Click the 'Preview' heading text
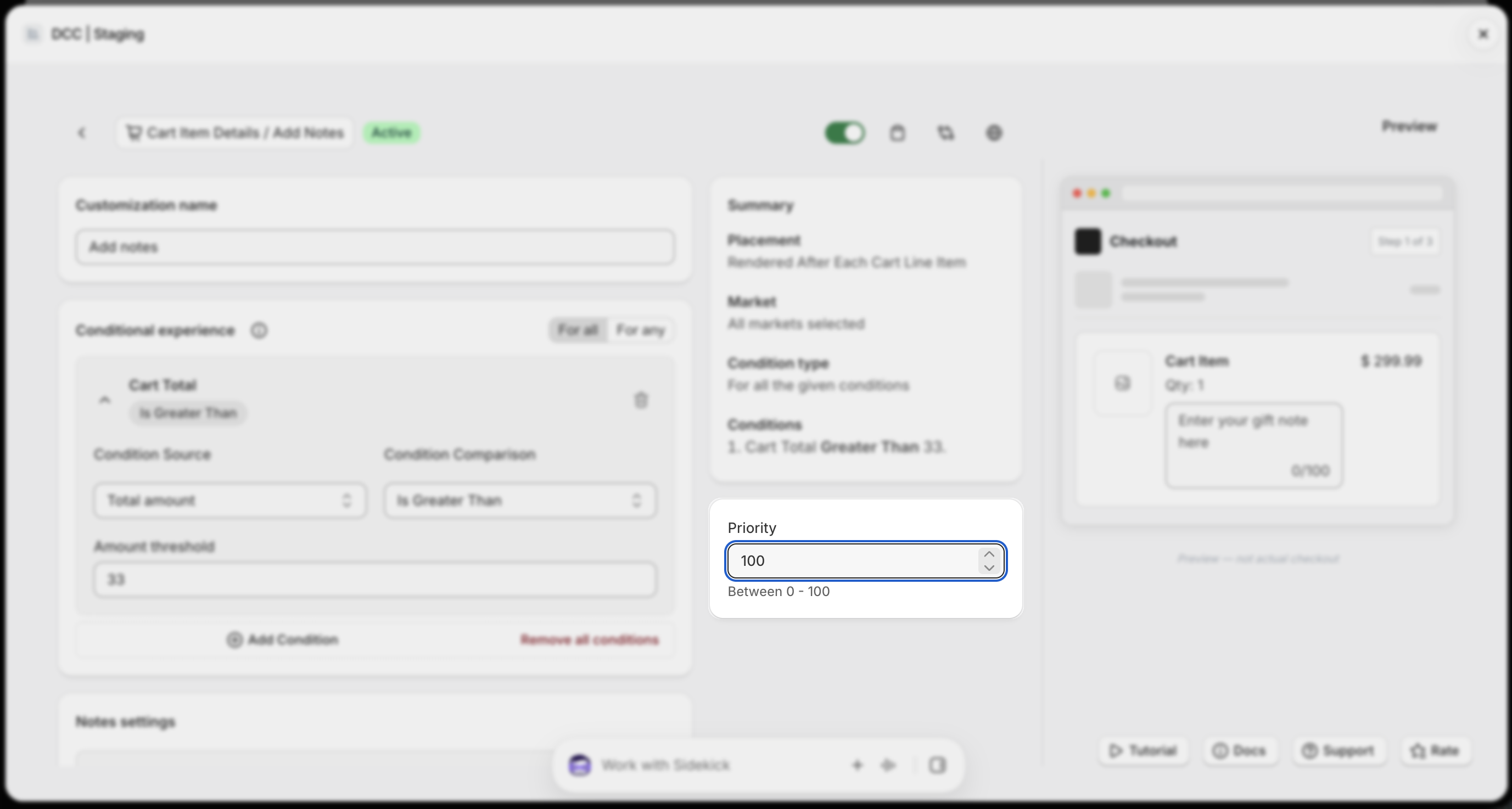This screenshot has width=1512, height=809. click(1409, 126)
